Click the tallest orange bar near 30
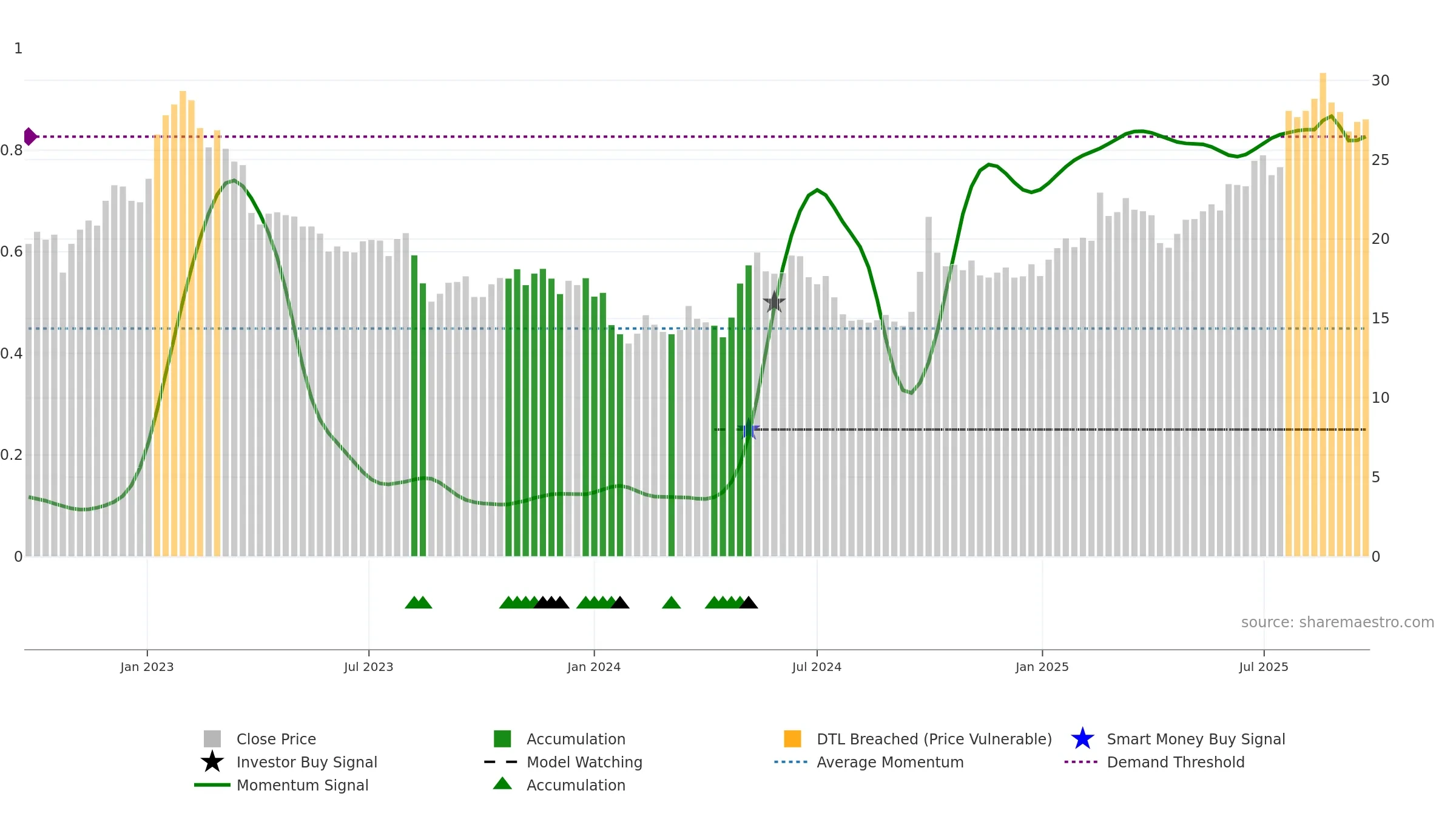This screenshot has height=819, width=1456. 1323,314
